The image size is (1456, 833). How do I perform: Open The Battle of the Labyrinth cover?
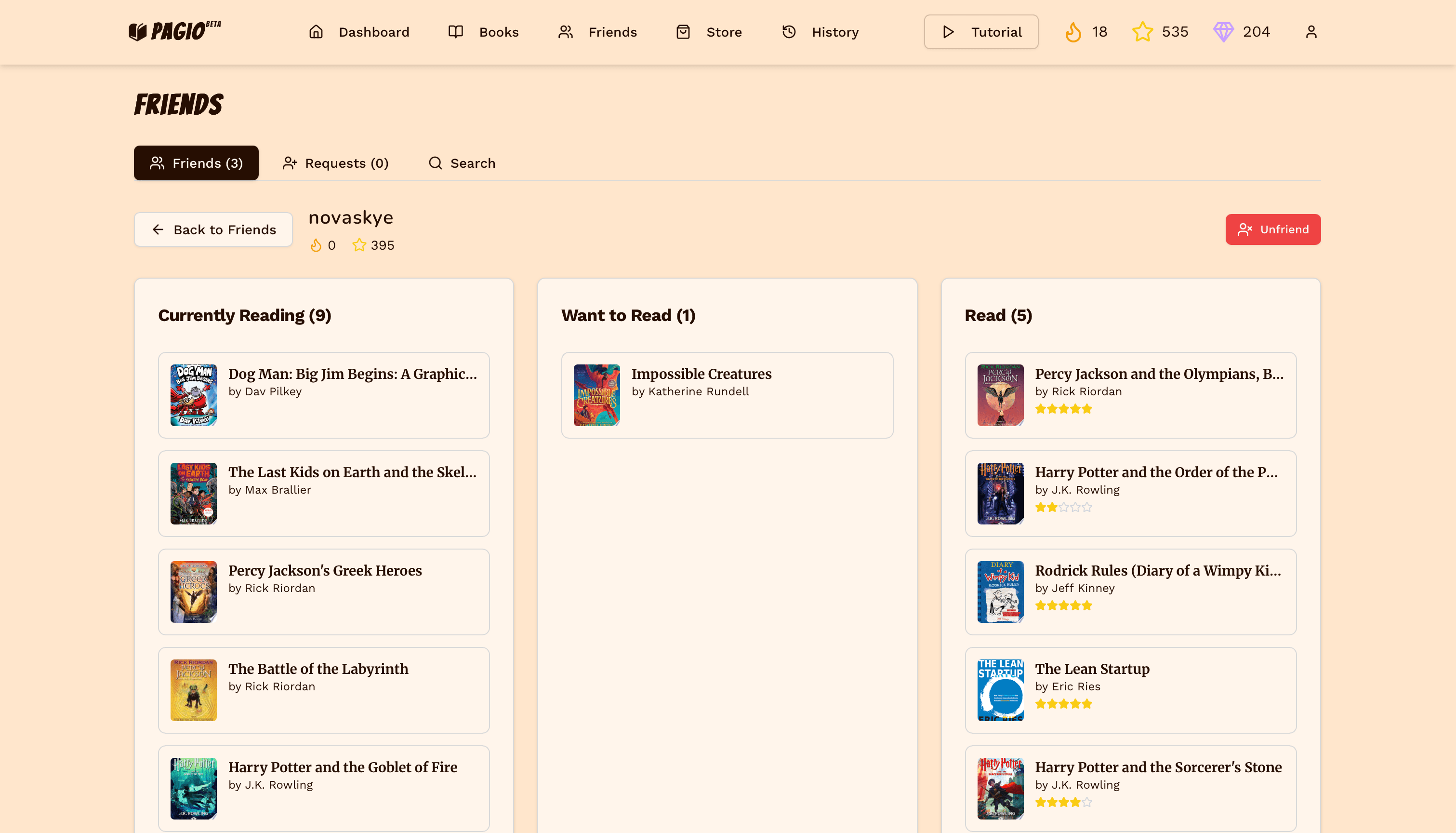[193, 690]
